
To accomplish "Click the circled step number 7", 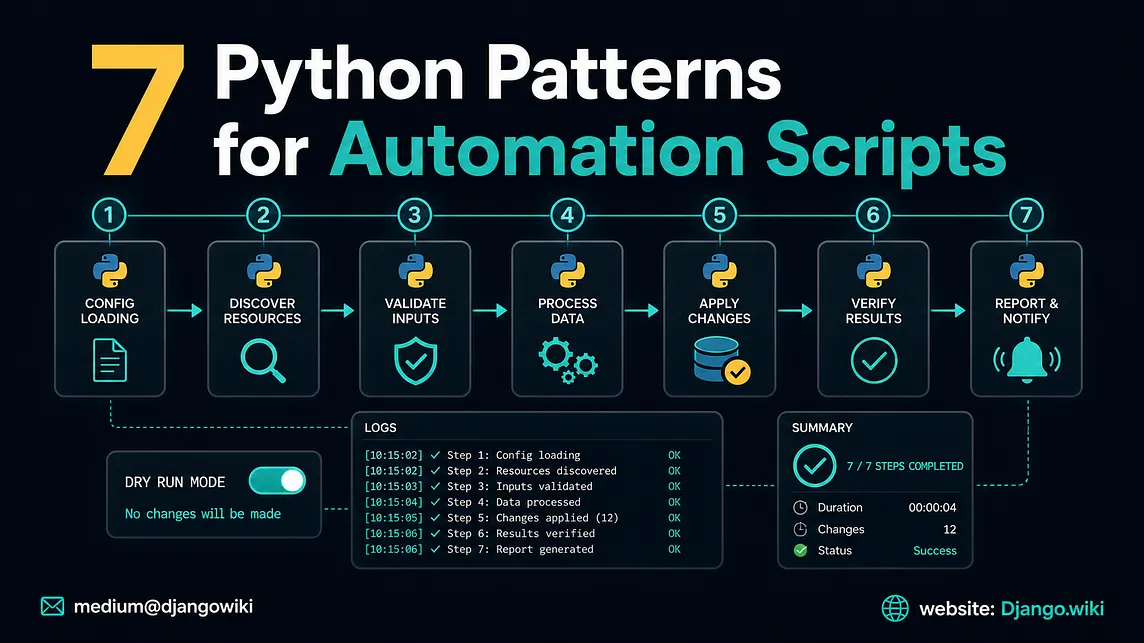I will [x=1027, y=215].
